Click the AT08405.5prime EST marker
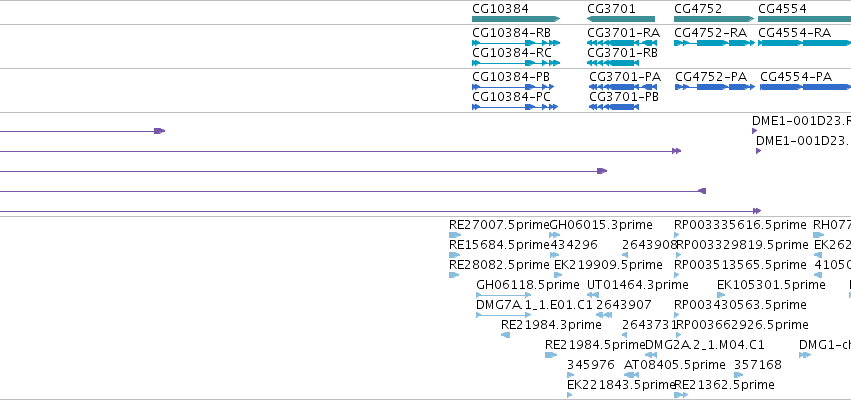 click(632, 375)
